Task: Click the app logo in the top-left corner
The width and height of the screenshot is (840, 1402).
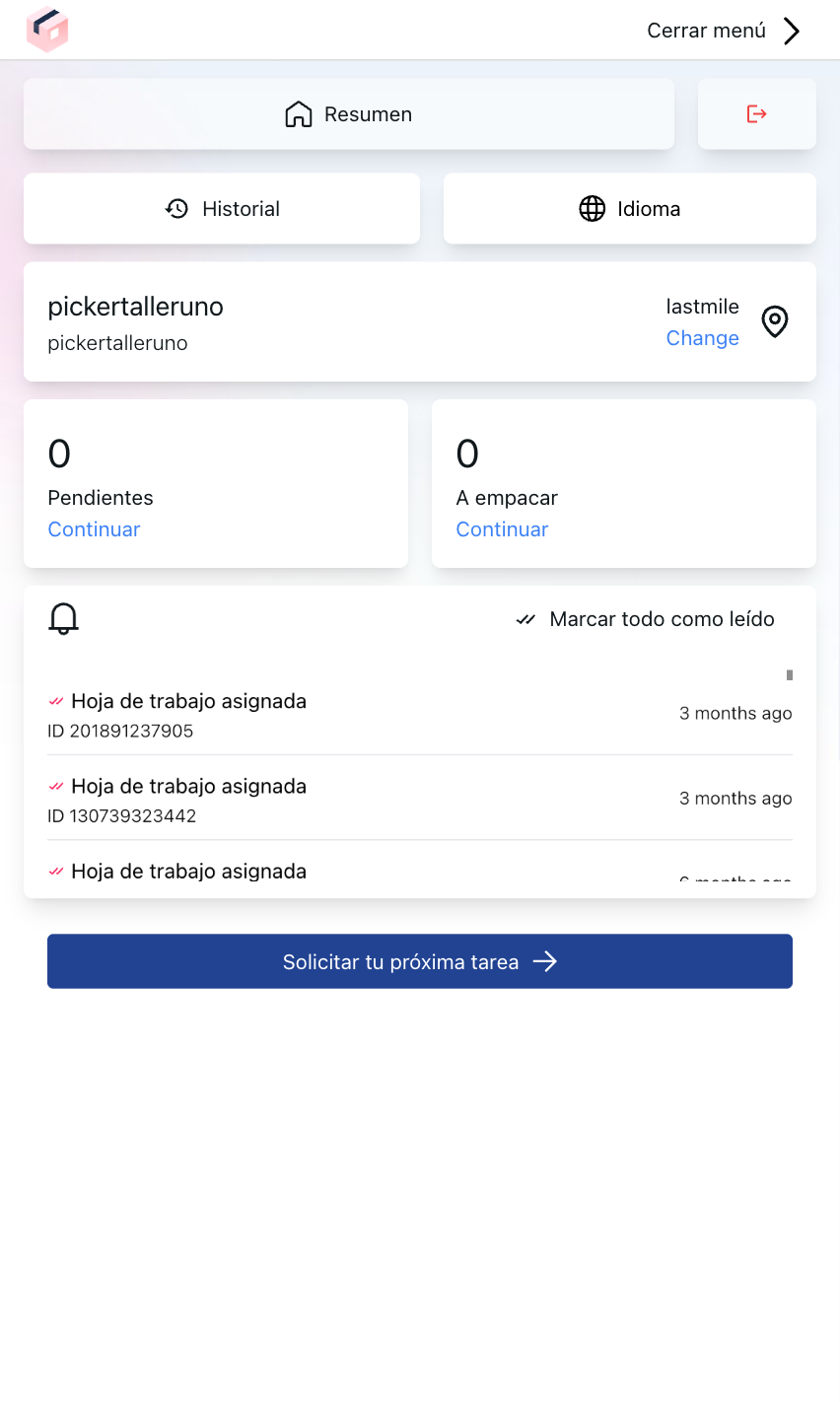Action: coord(46,30)
